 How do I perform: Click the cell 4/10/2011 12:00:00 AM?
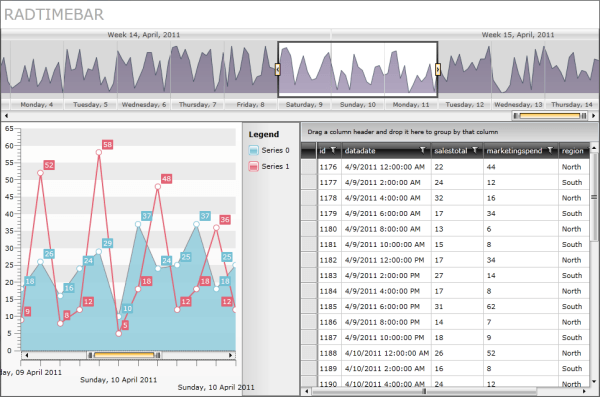pos(386,353)
